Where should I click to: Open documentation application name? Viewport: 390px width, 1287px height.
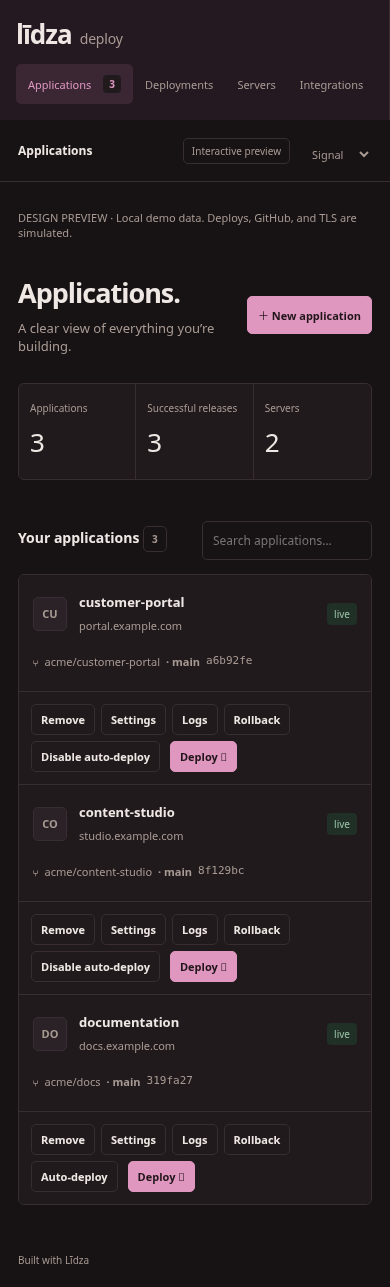tap(129, 1022)
